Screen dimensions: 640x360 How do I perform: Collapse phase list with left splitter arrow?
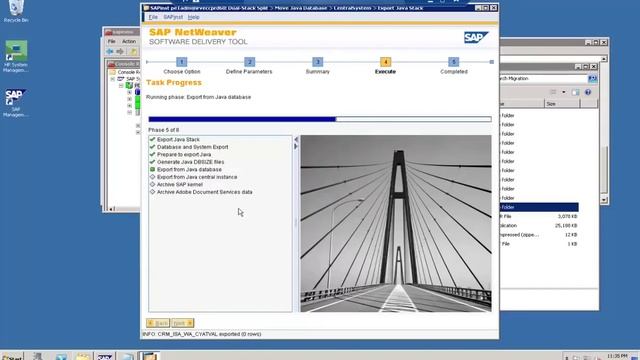click(x=296, y=140)
